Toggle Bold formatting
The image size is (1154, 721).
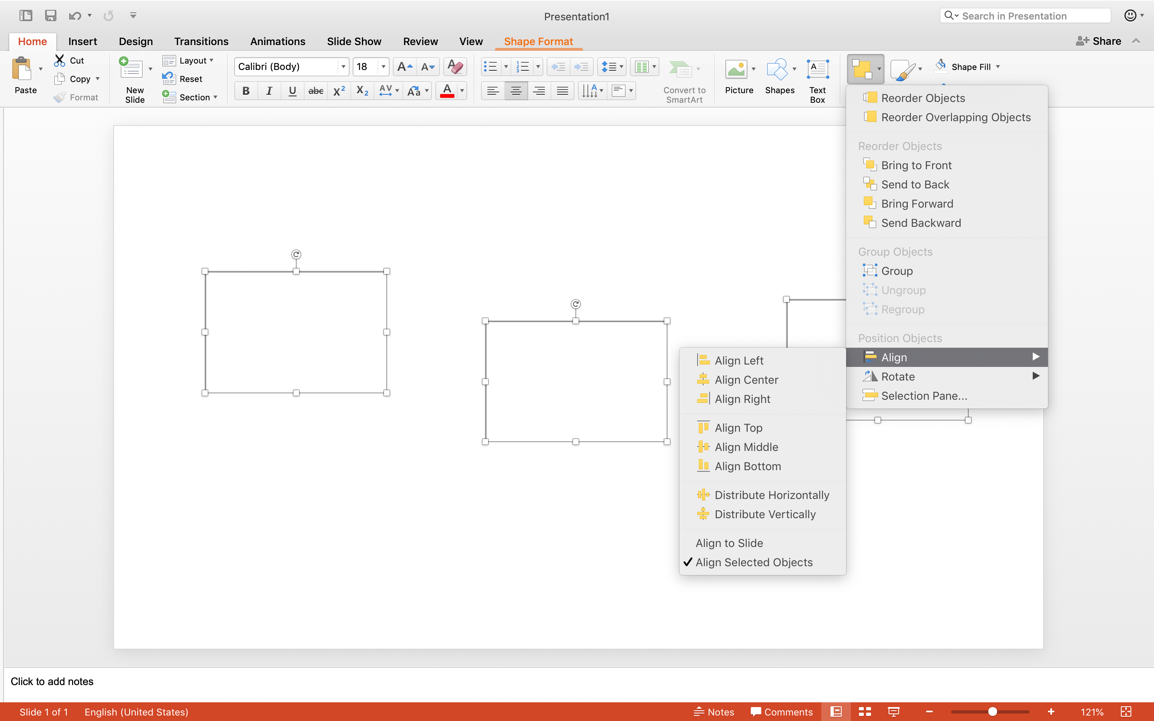pyautogui.click(x=246, y=91)
